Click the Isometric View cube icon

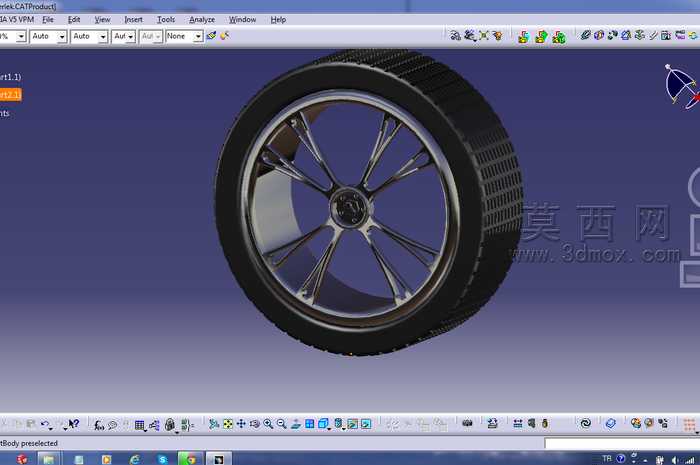(x=323, y=423)
